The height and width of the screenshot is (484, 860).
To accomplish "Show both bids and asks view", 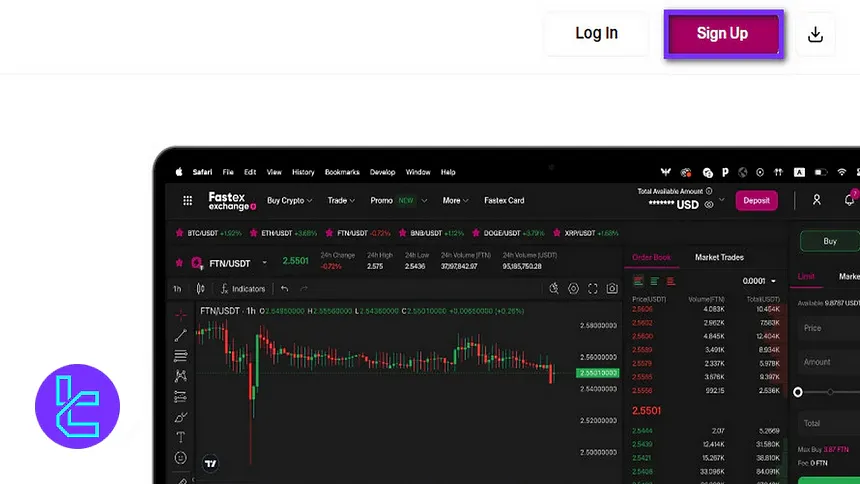I will (638, 281).
